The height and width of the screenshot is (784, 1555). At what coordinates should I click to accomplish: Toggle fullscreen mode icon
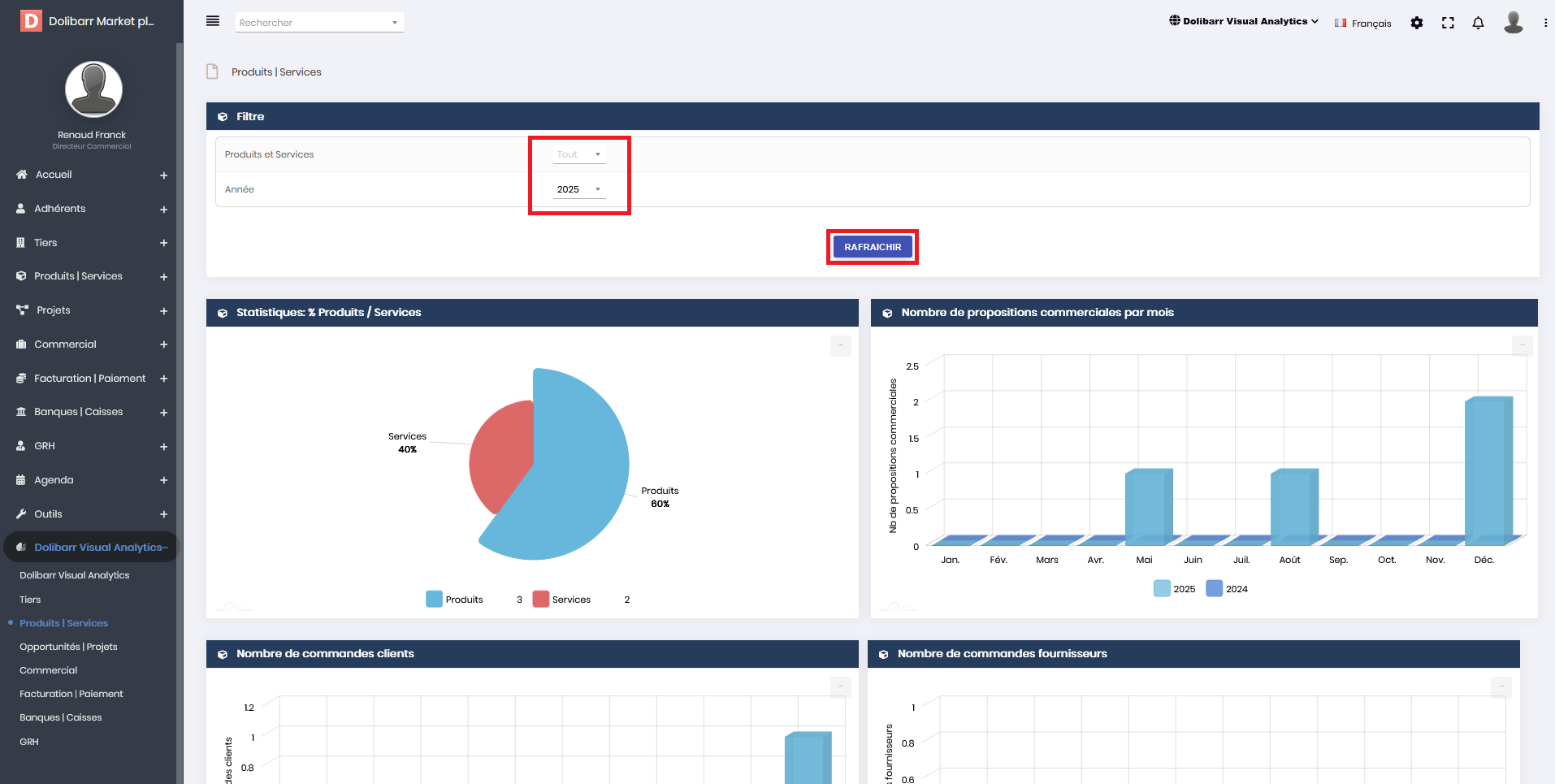1448,23
